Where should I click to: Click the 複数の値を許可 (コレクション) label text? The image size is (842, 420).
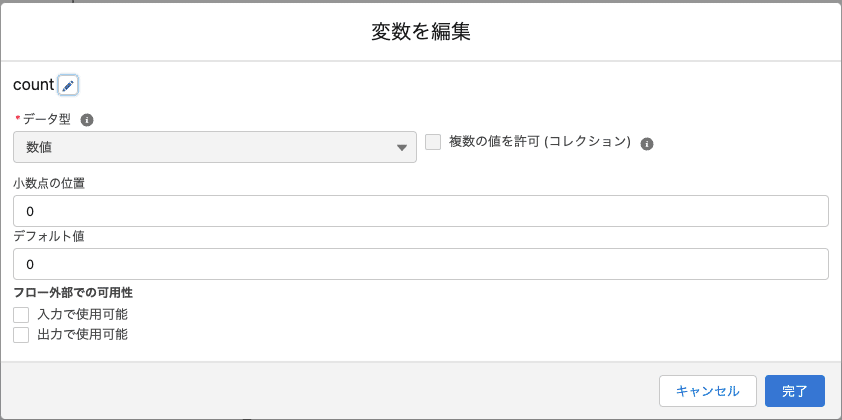point(540,142)
